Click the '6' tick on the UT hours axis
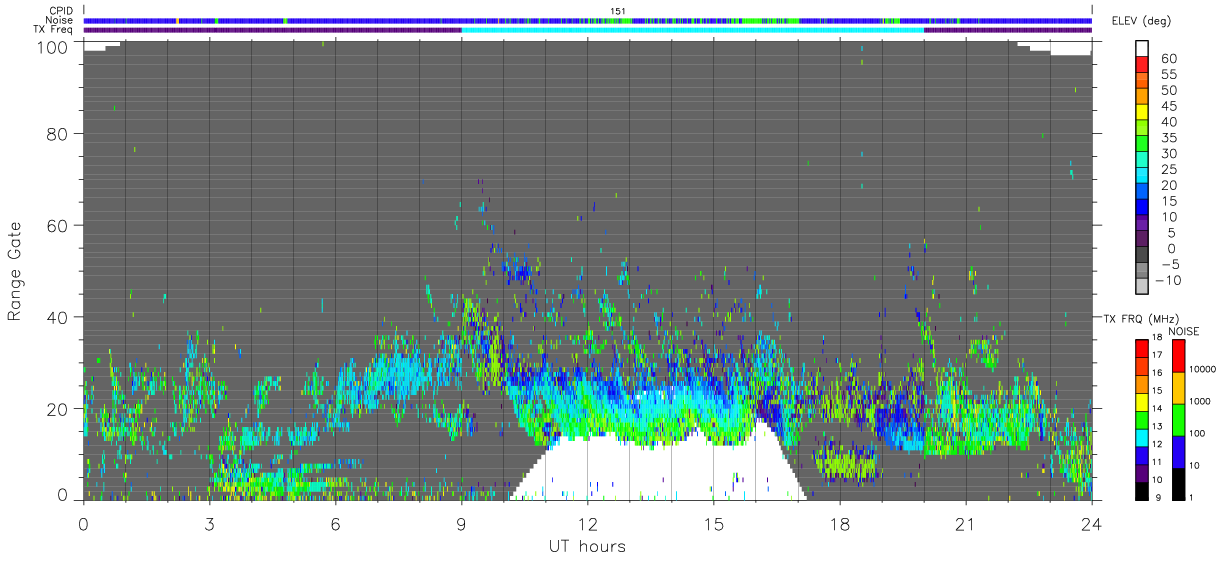Image resolution: width=1228 pixels, height=567 pixels. point(336,523)
